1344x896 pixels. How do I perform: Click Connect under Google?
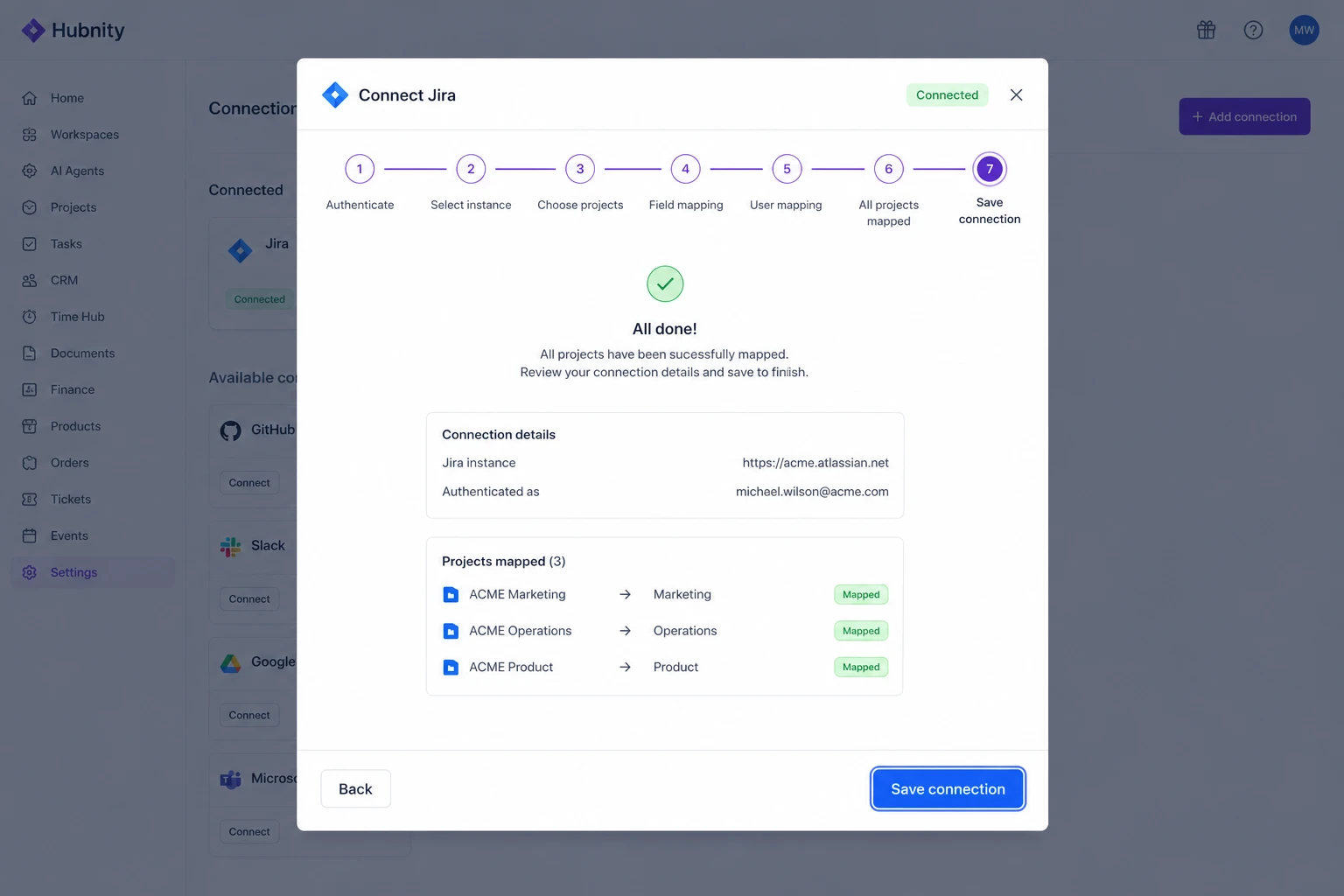(249, 716)
